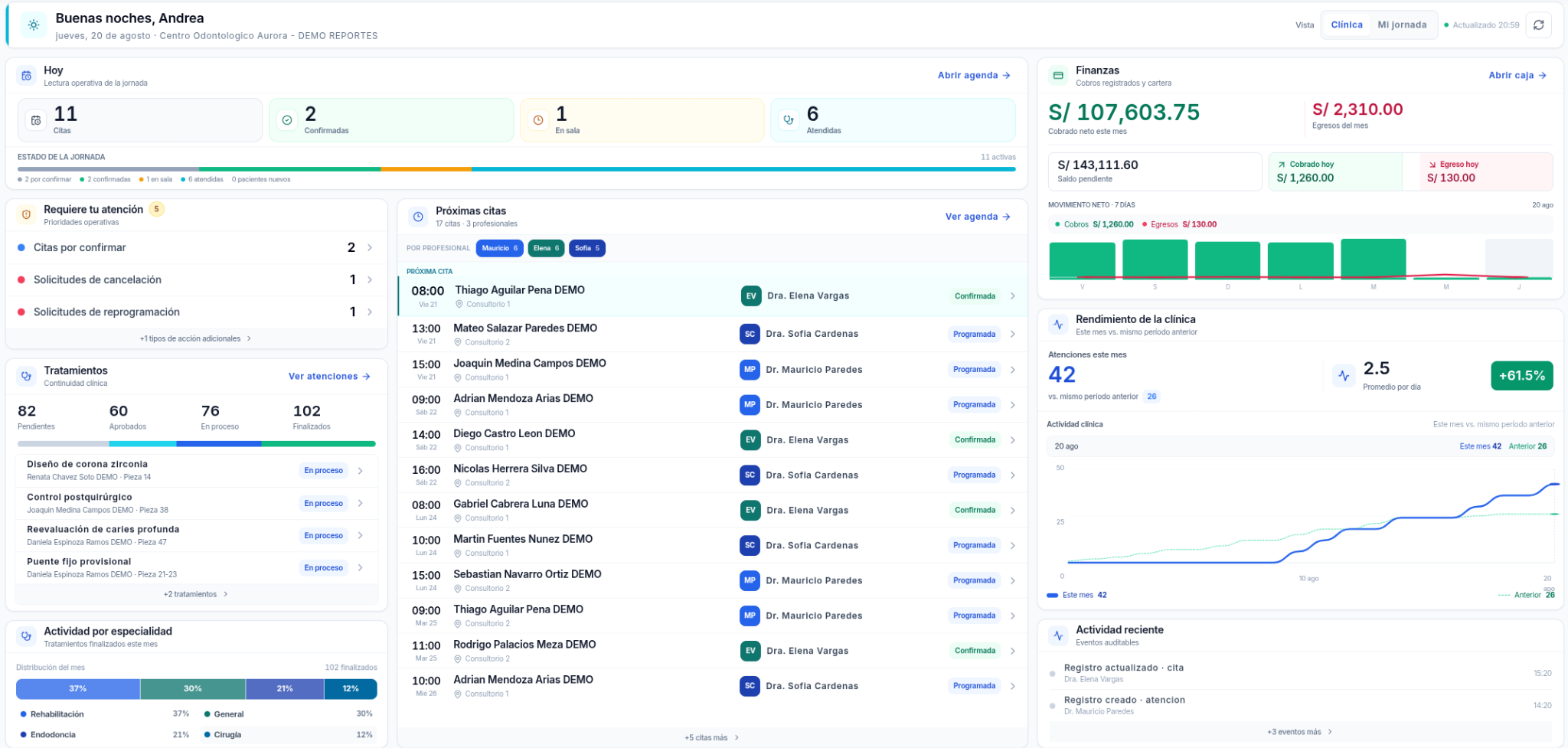Click the SC avatar on the Mateo Salazar row
Viewport: 1568px width, 748px height.
(750, 334)
